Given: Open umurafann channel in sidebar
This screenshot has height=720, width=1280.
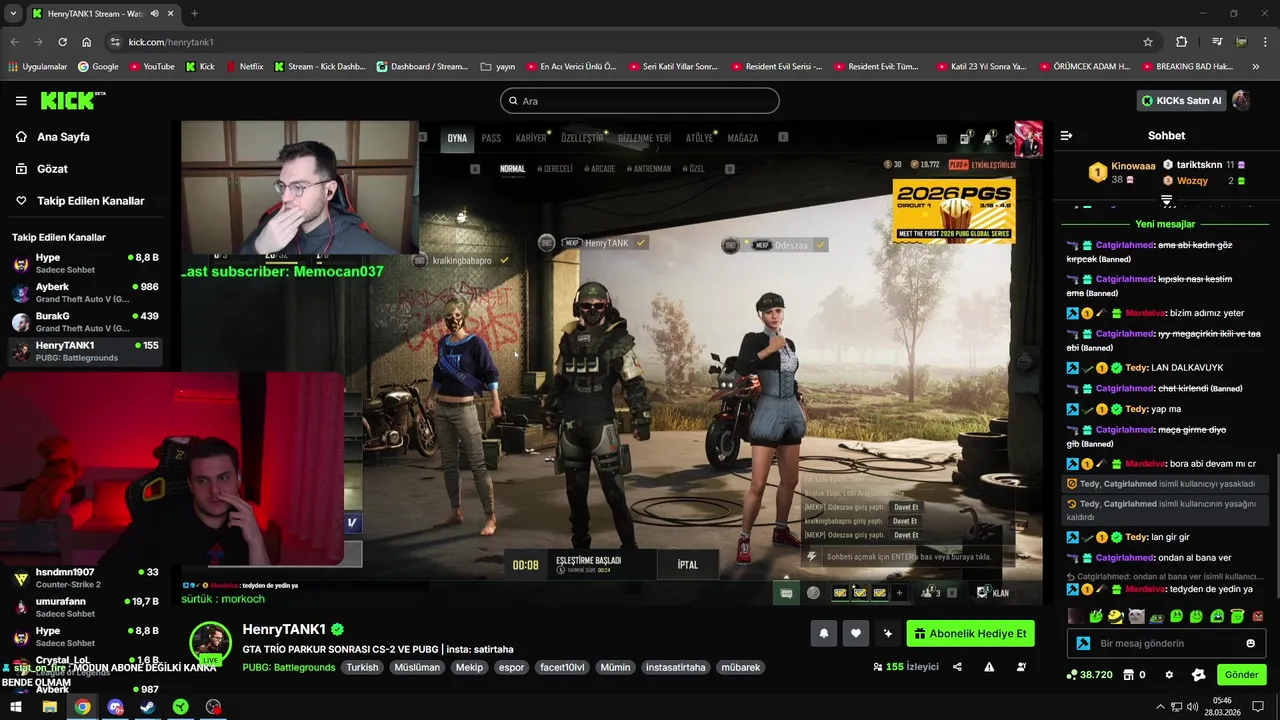Looking at the screenshot, I should coord(86,607).
